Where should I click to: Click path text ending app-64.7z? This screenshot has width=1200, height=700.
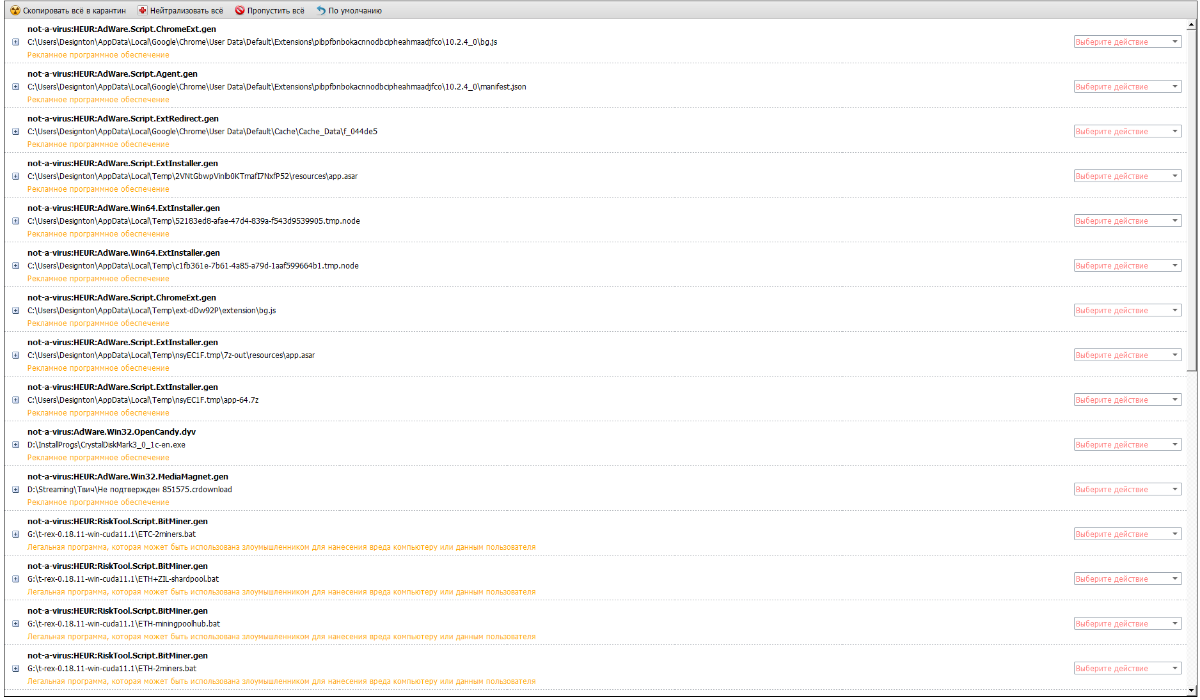pos(143,400)
